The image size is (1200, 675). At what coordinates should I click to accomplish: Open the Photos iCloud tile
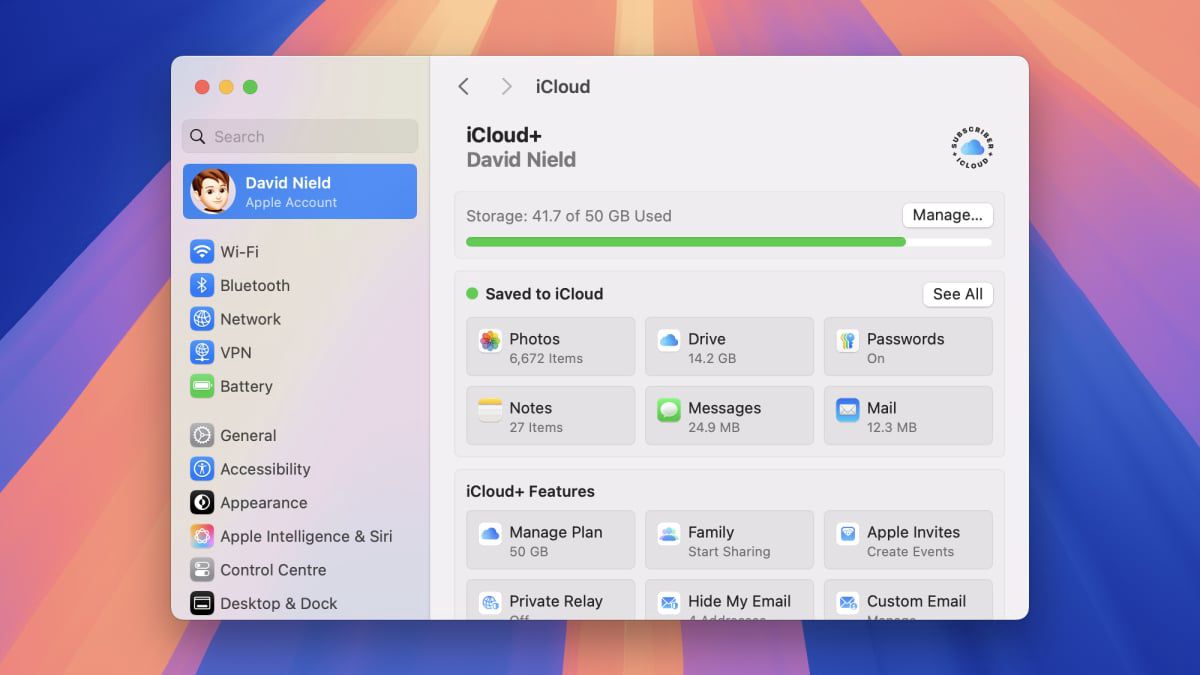tap(550, 347)
